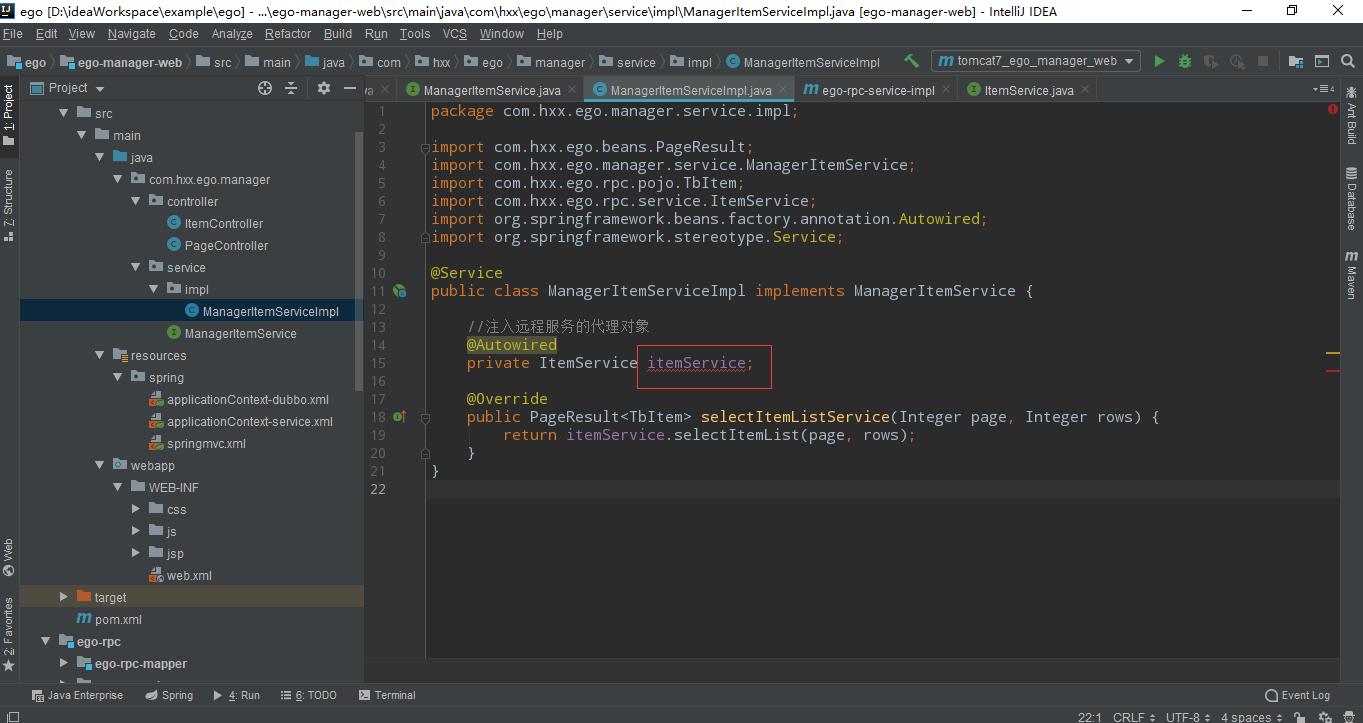Click the red error indicator atop the editor scrollbar
1363x723 pixels.
click(1333, 109)
